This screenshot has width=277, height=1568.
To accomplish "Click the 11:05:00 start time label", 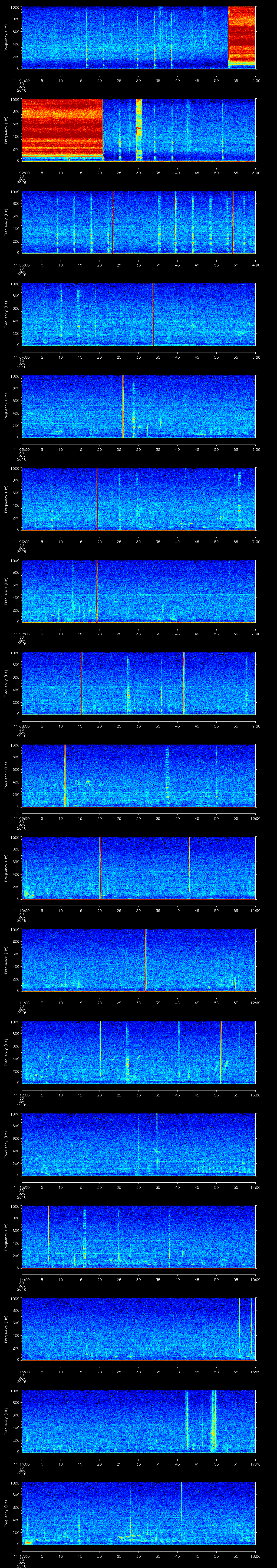I will [x=21, y=449].
